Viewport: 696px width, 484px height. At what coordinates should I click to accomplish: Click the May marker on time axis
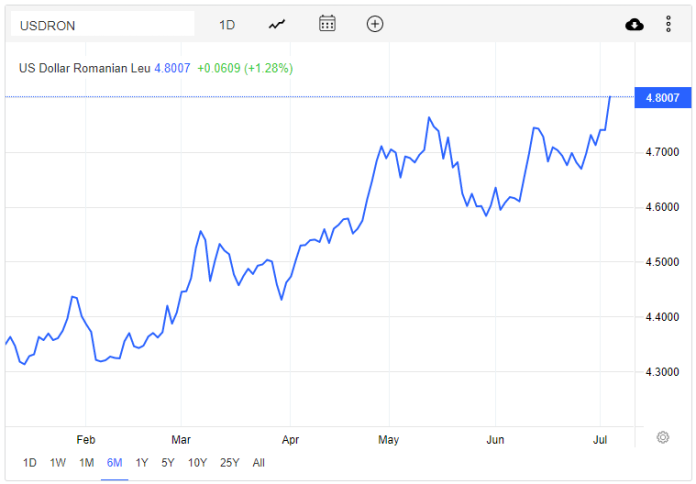click(388, 439)
